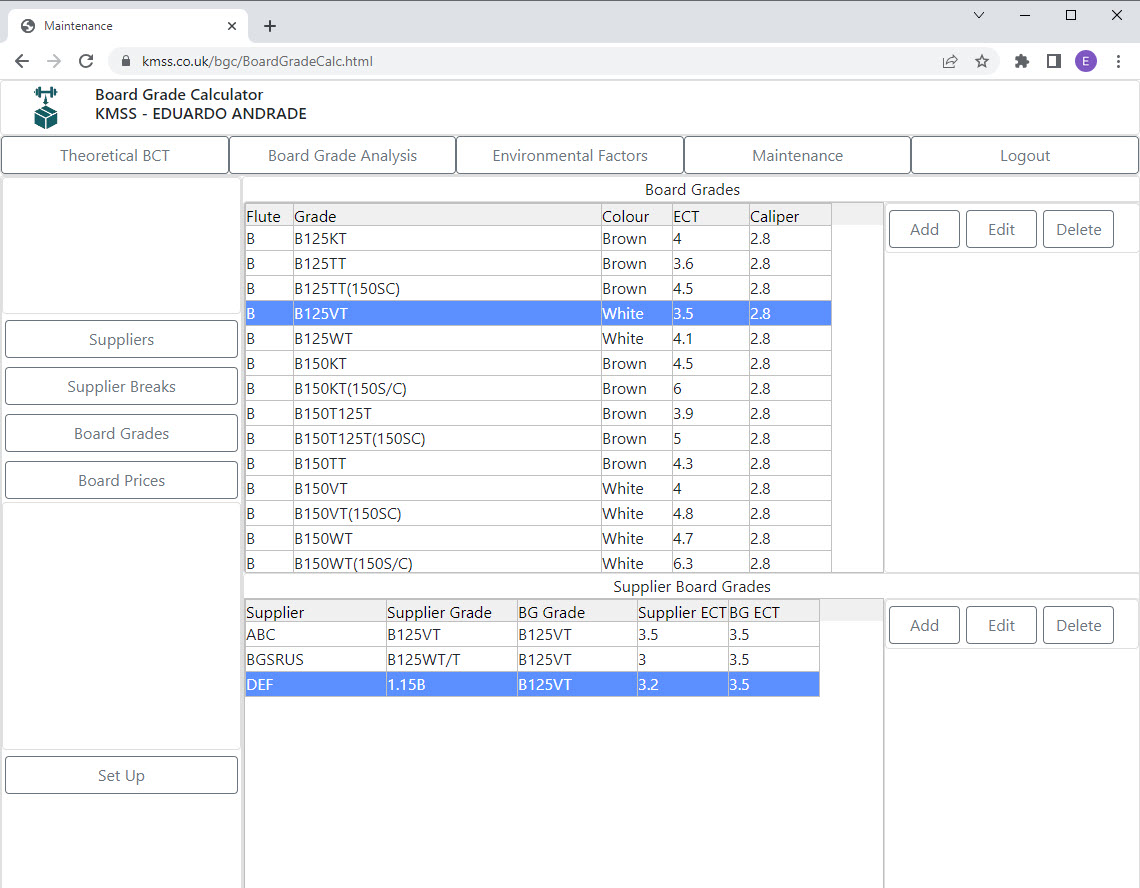Open the Board Prices section
This screenshot has height=888, width=1140.
point(121,481)
